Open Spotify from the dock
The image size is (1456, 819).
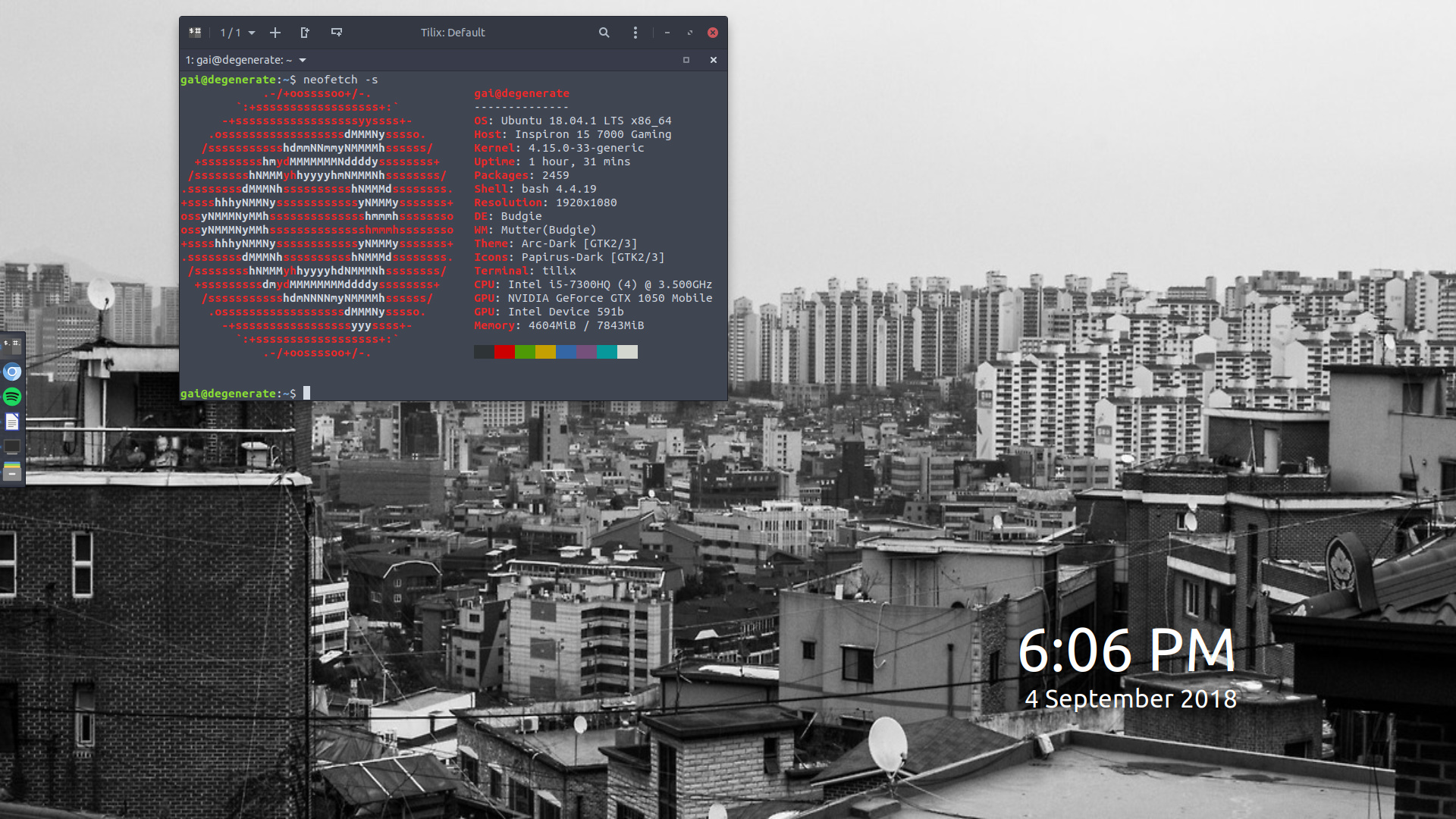tap(12, 396)
